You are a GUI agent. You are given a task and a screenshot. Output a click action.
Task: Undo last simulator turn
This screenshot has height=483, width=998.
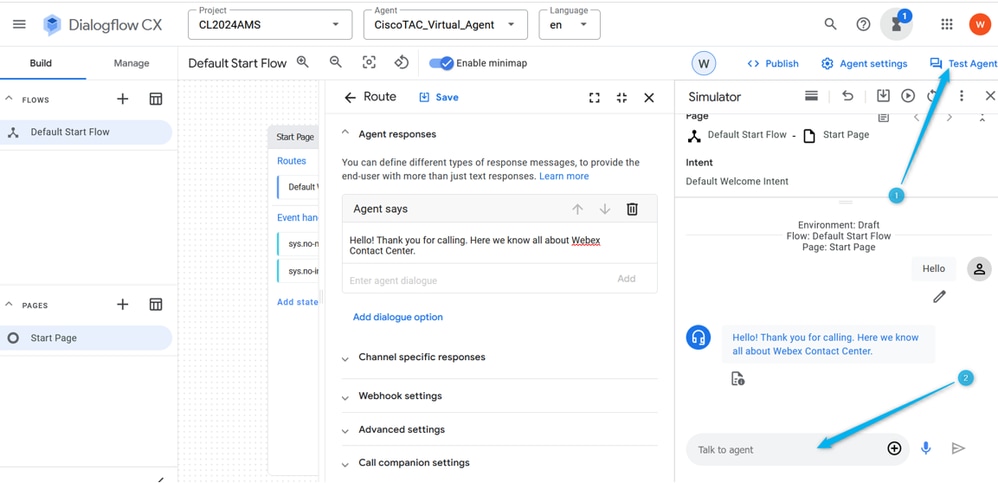[x=847, y=95]
